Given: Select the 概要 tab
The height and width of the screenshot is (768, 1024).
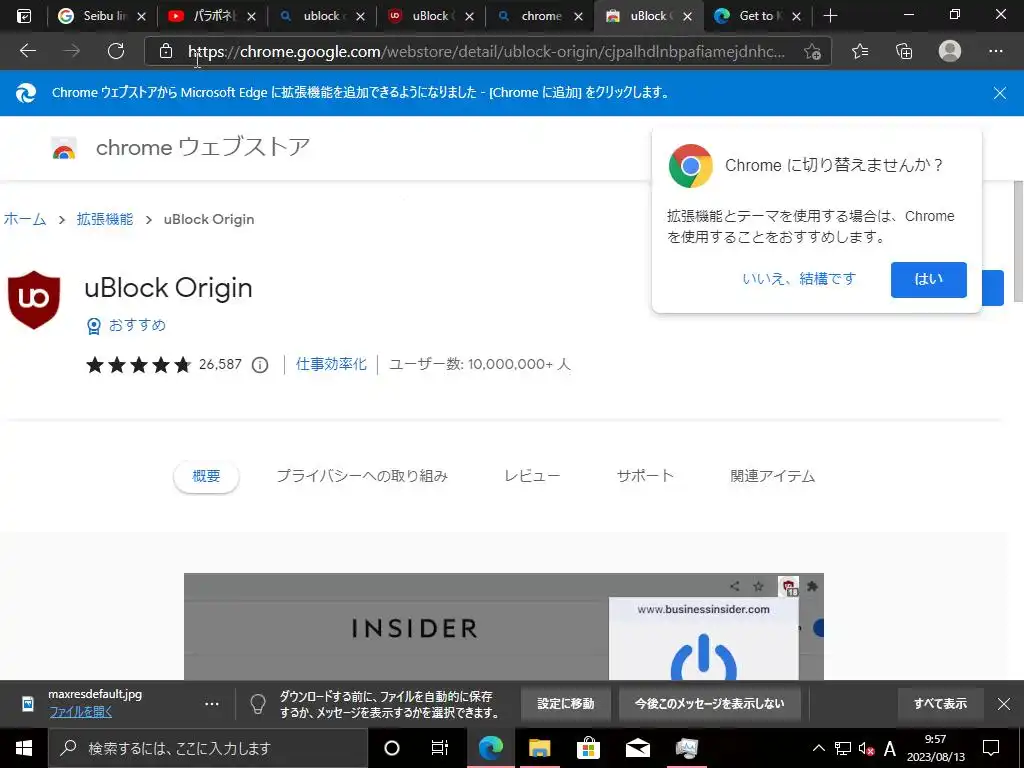Looking at the screenshot, I should point(206,476).
